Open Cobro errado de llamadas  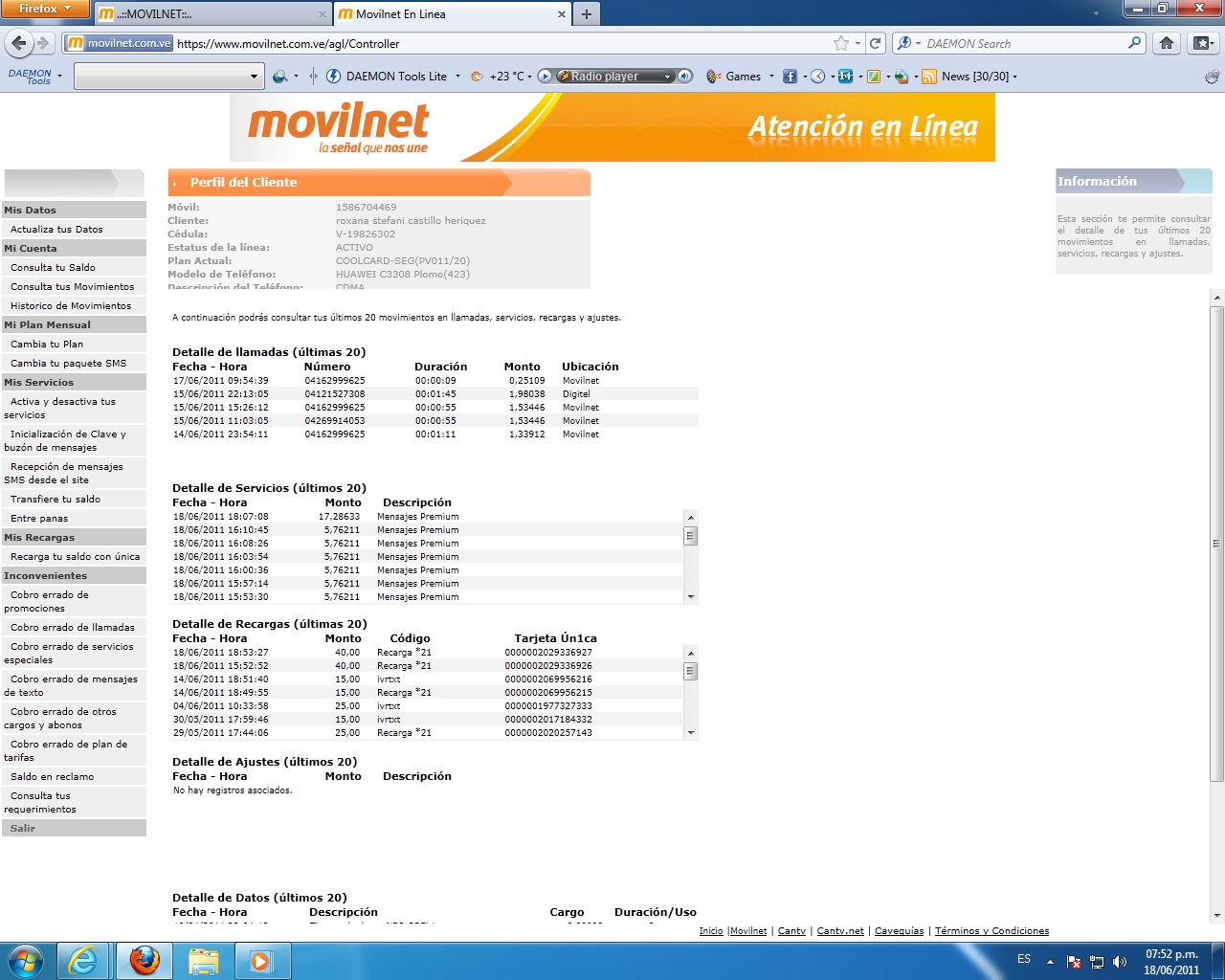(72, 628)
